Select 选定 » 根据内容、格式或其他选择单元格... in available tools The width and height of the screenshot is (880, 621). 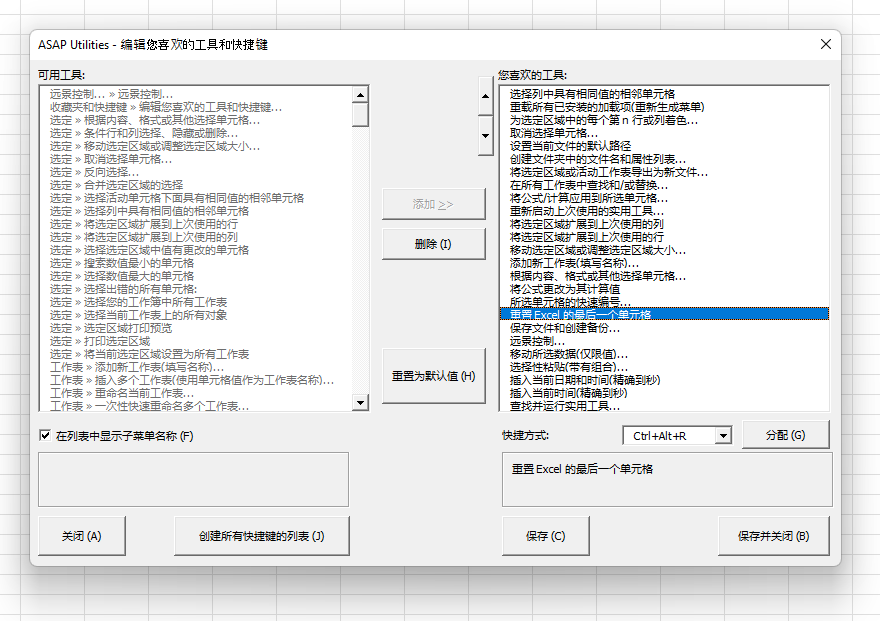click(154, 120)
